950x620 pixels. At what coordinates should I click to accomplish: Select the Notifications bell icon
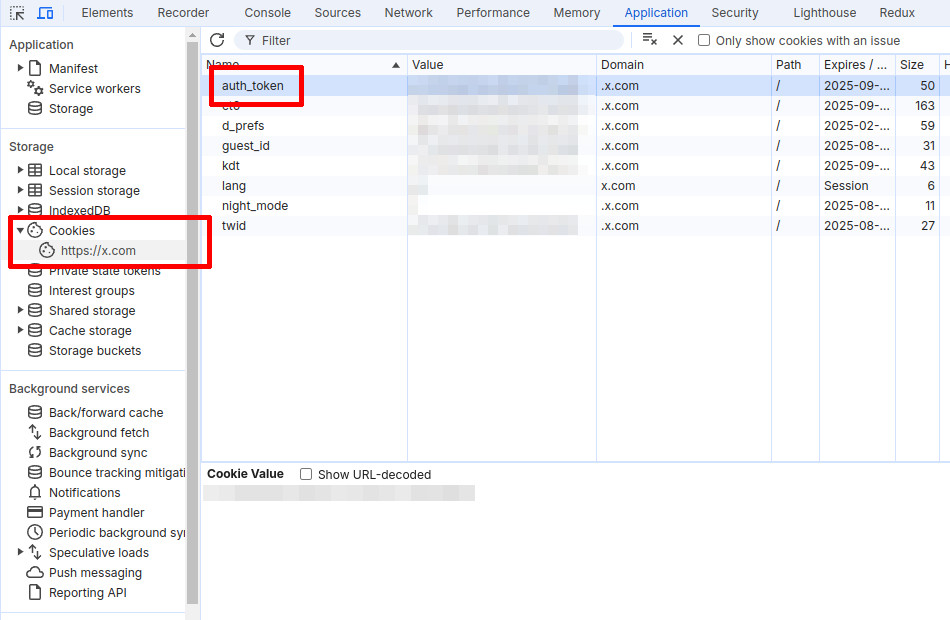(x=37, y=492)
